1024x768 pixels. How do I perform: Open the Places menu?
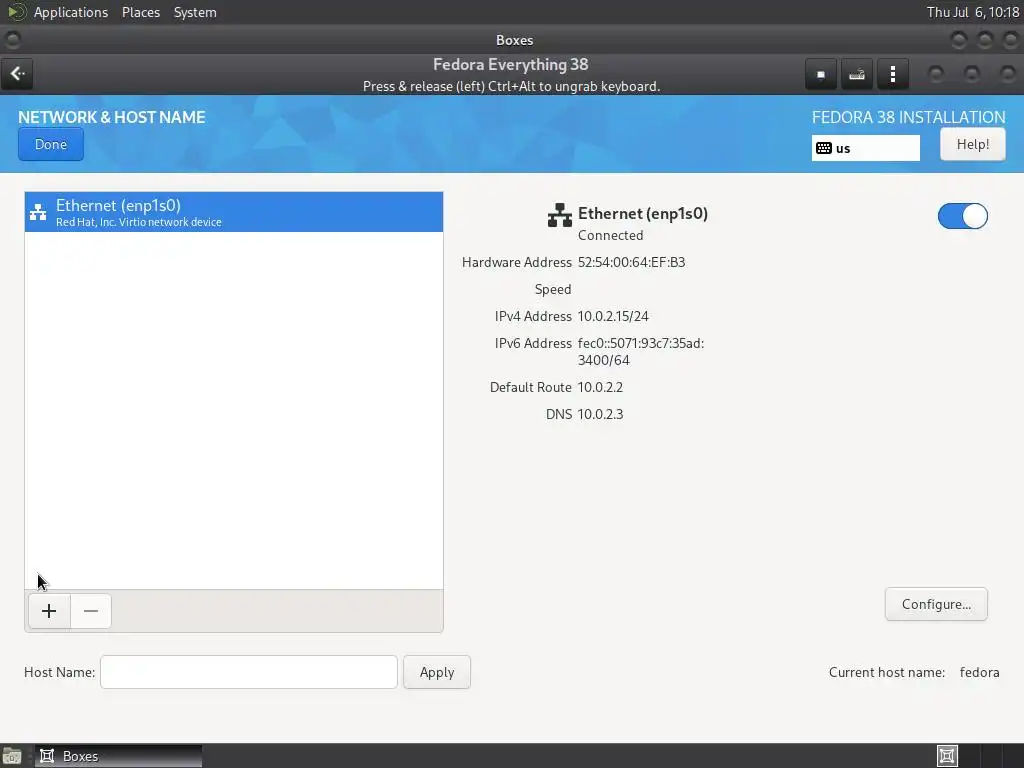141,12
